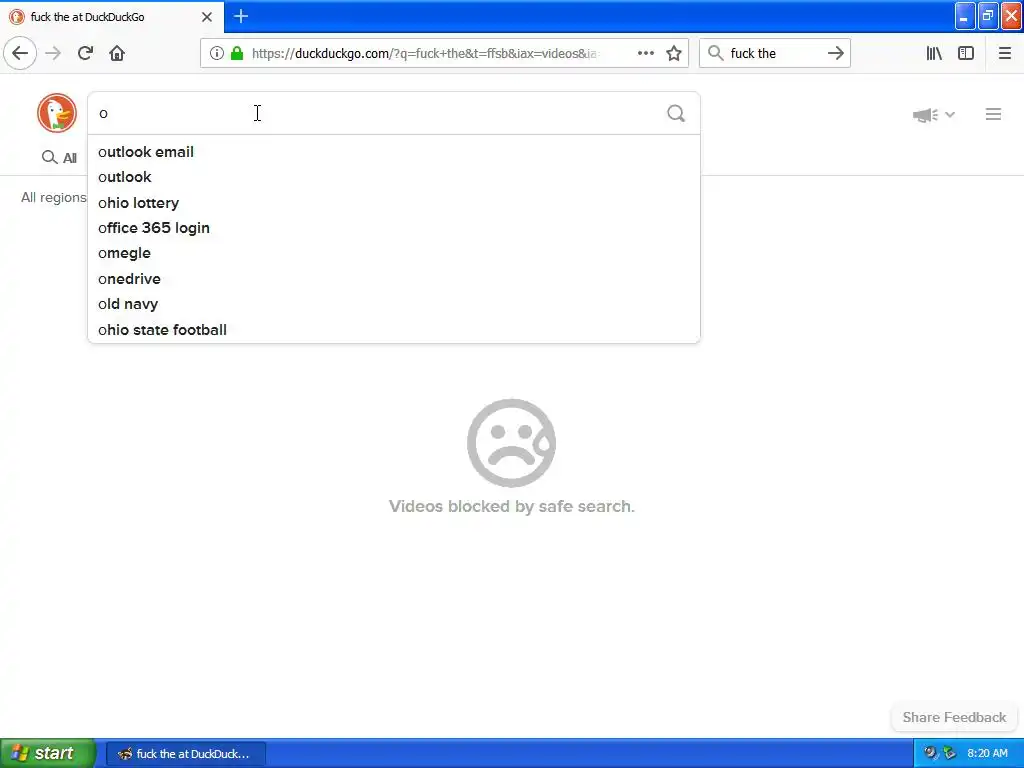Bookmark this page with the star
The image size is (1024, 768).
pos(674,54)
